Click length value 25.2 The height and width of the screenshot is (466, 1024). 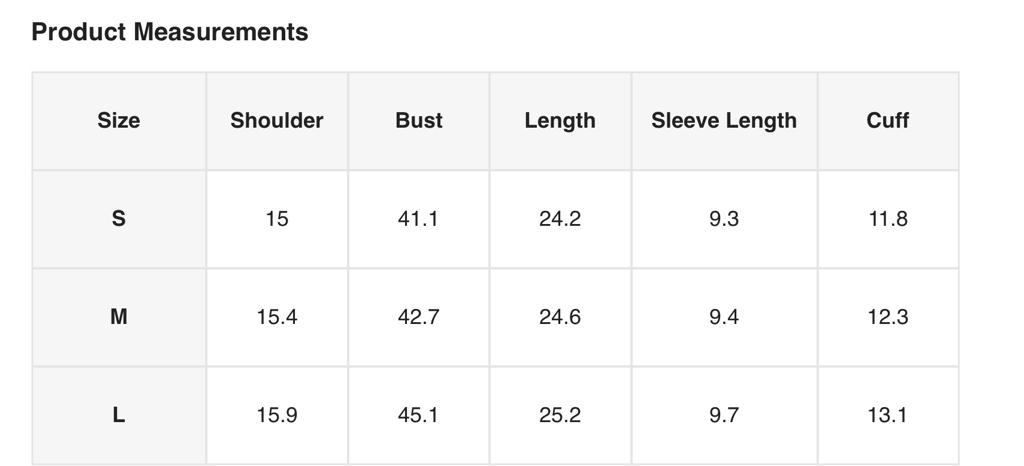pos(560,415)
